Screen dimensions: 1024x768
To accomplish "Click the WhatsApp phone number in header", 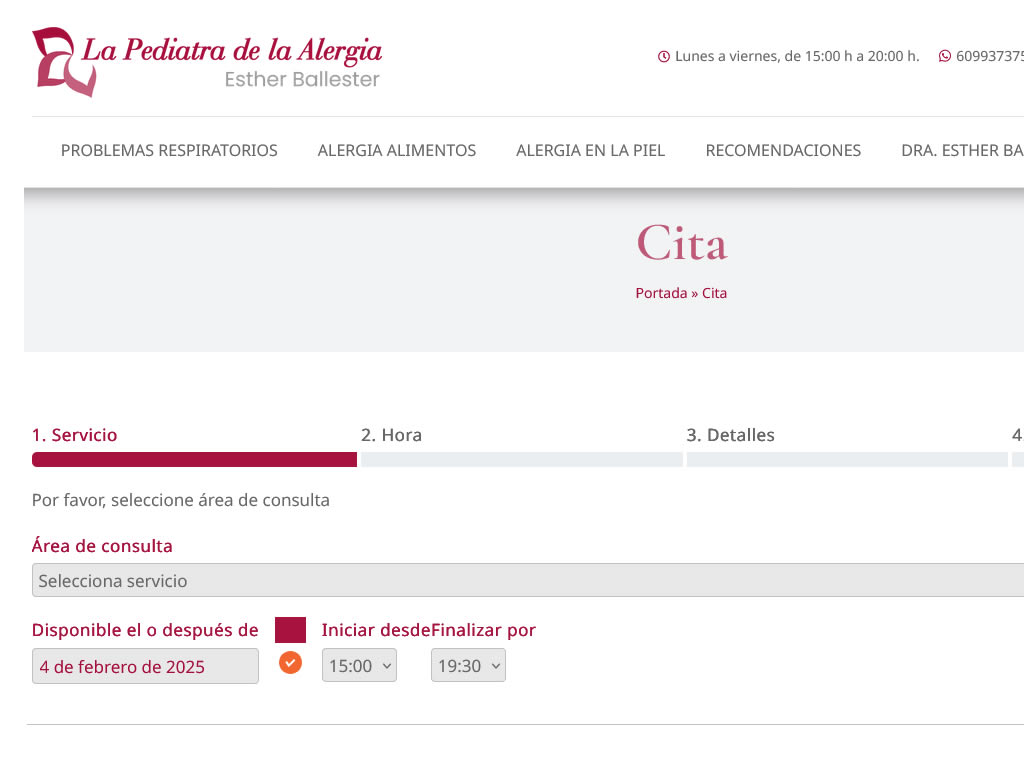I will [x=989, y=56].
